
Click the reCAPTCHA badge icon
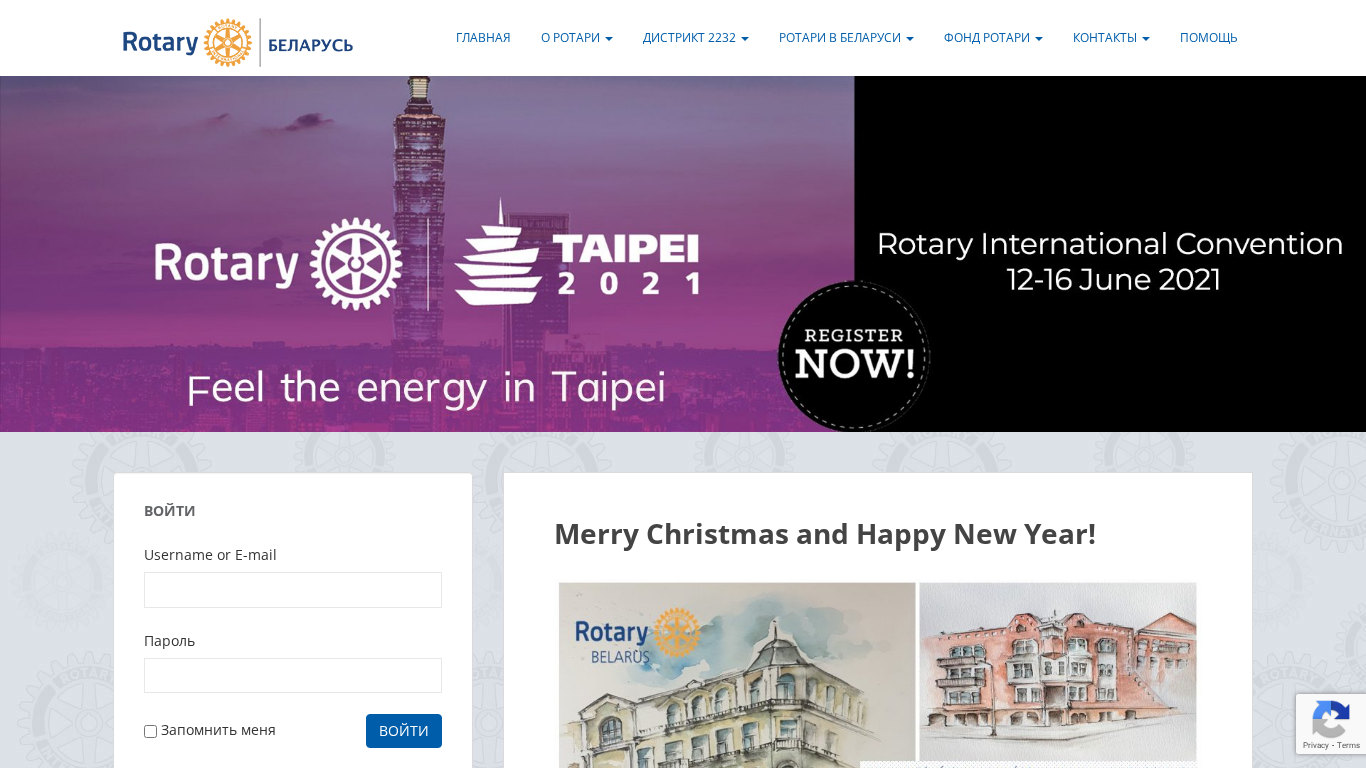point(1331,719)
